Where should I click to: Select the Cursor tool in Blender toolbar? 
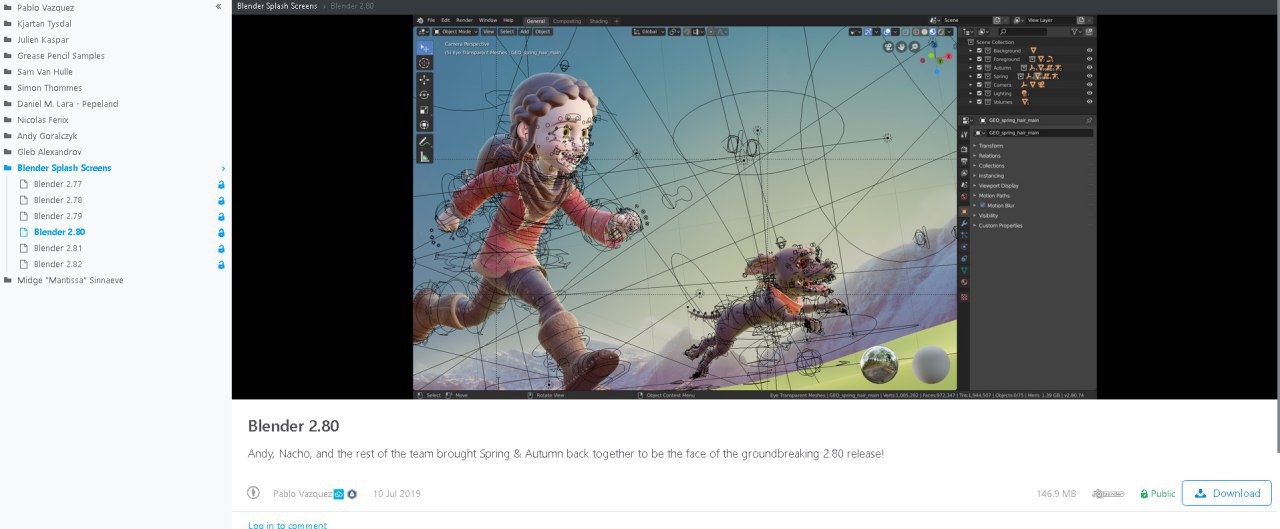tap(424, 63)
